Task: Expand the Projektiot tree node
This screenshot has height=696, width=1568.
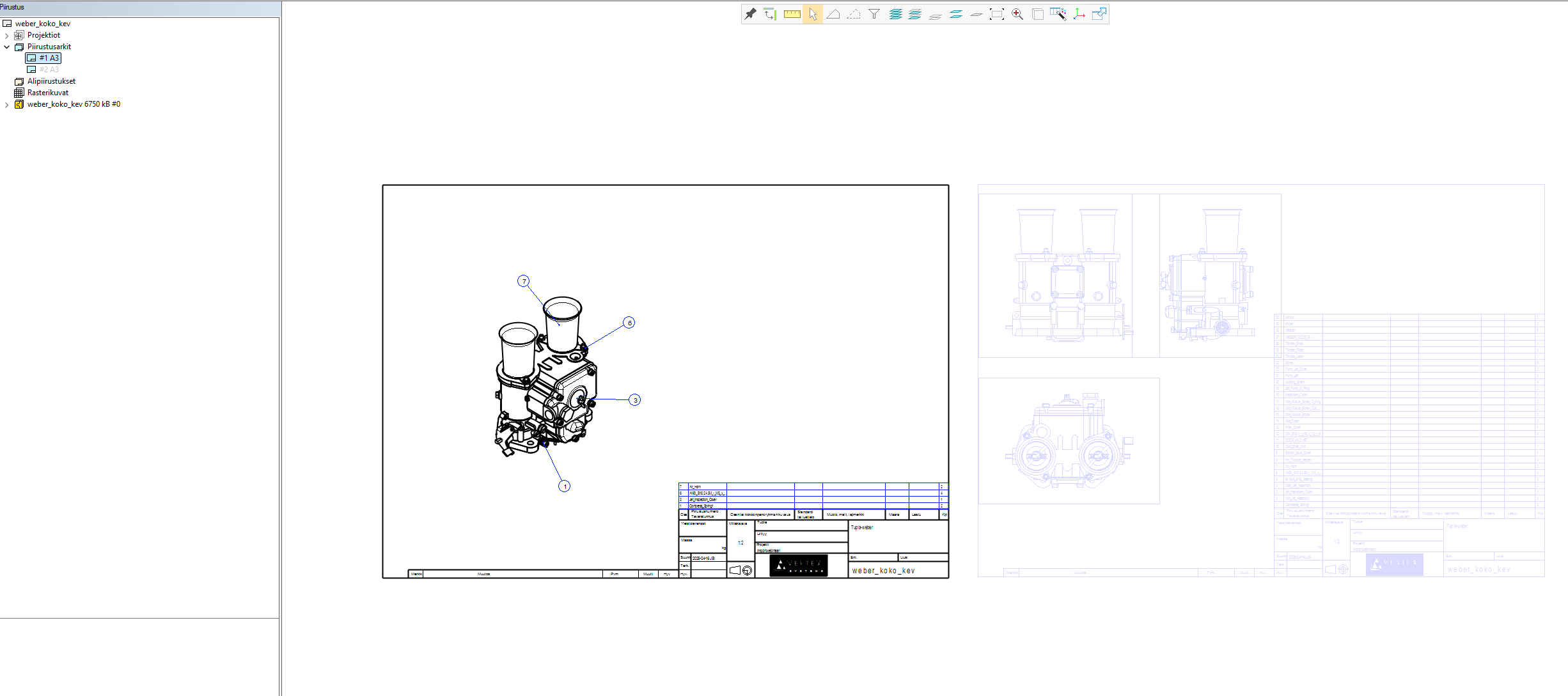Action: click(x=7, y=36)
